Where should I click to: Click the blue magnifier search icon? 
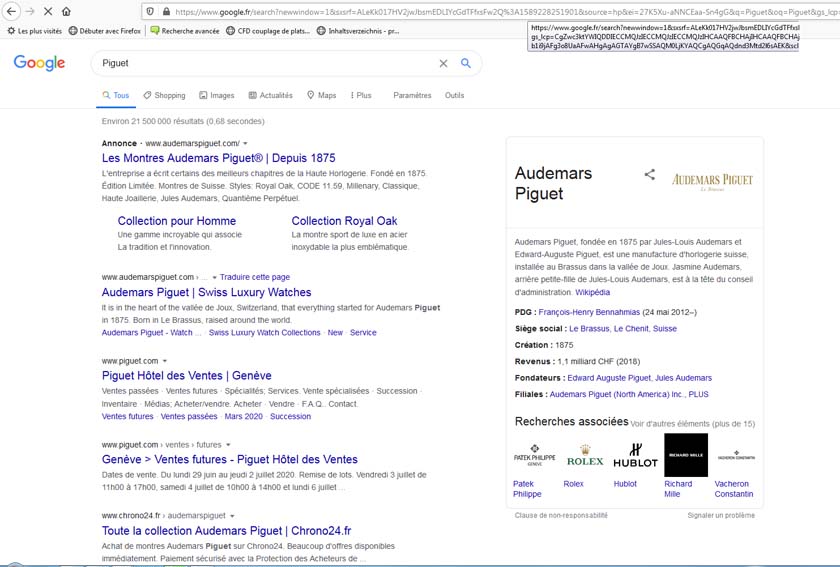[x=466, y=63]
